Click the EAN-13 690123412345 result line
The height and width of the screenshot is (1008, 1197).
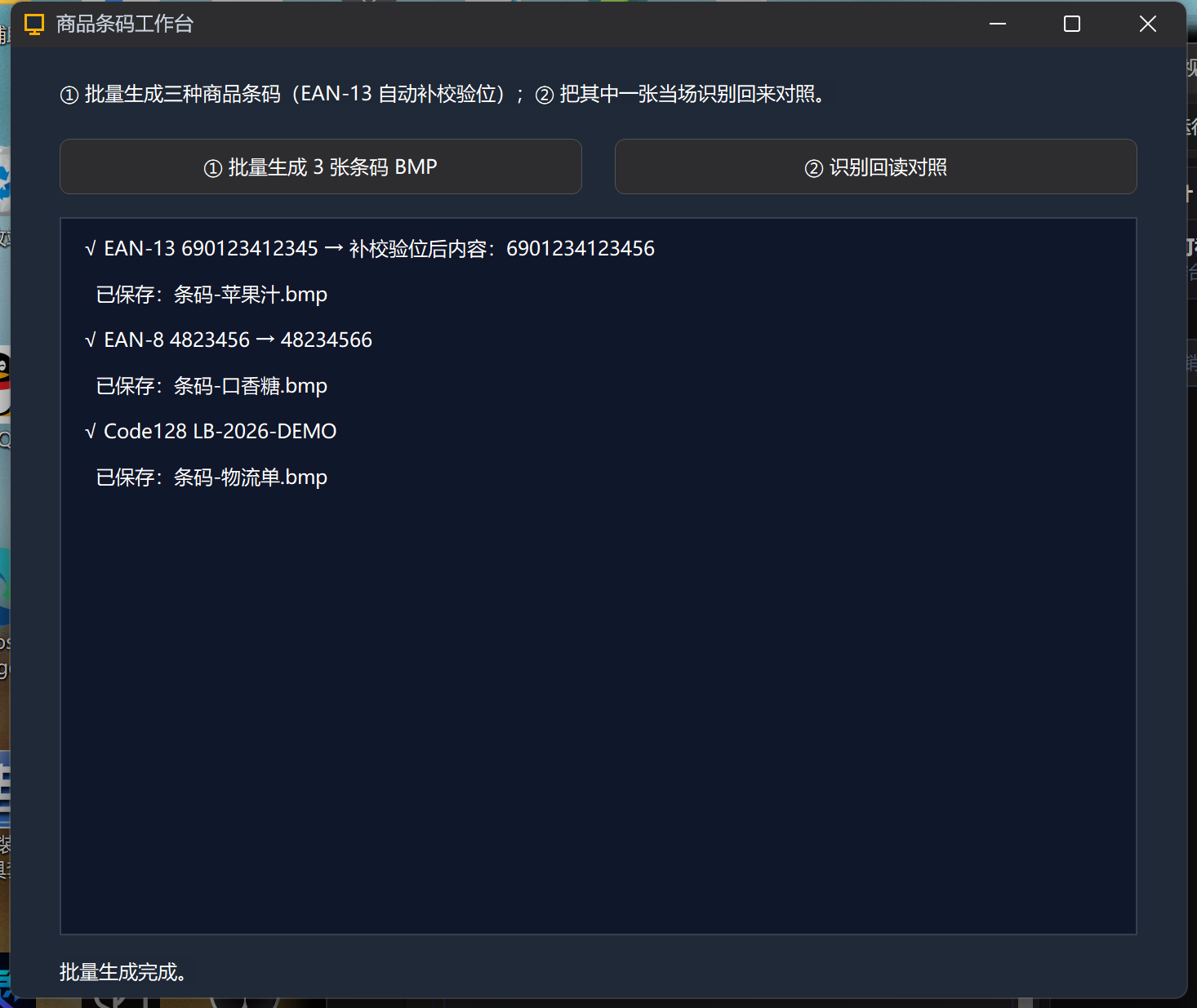[370, 248]
